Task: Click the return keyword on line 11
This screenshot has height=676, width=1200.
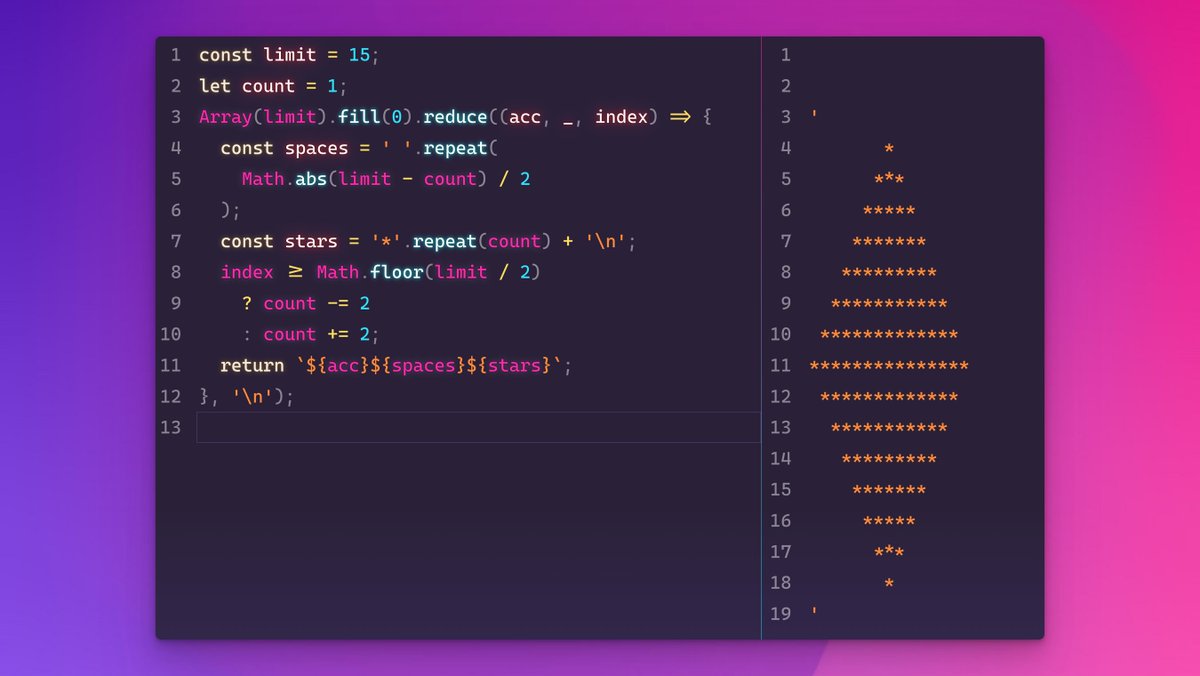Action: (x=251, y=365)
